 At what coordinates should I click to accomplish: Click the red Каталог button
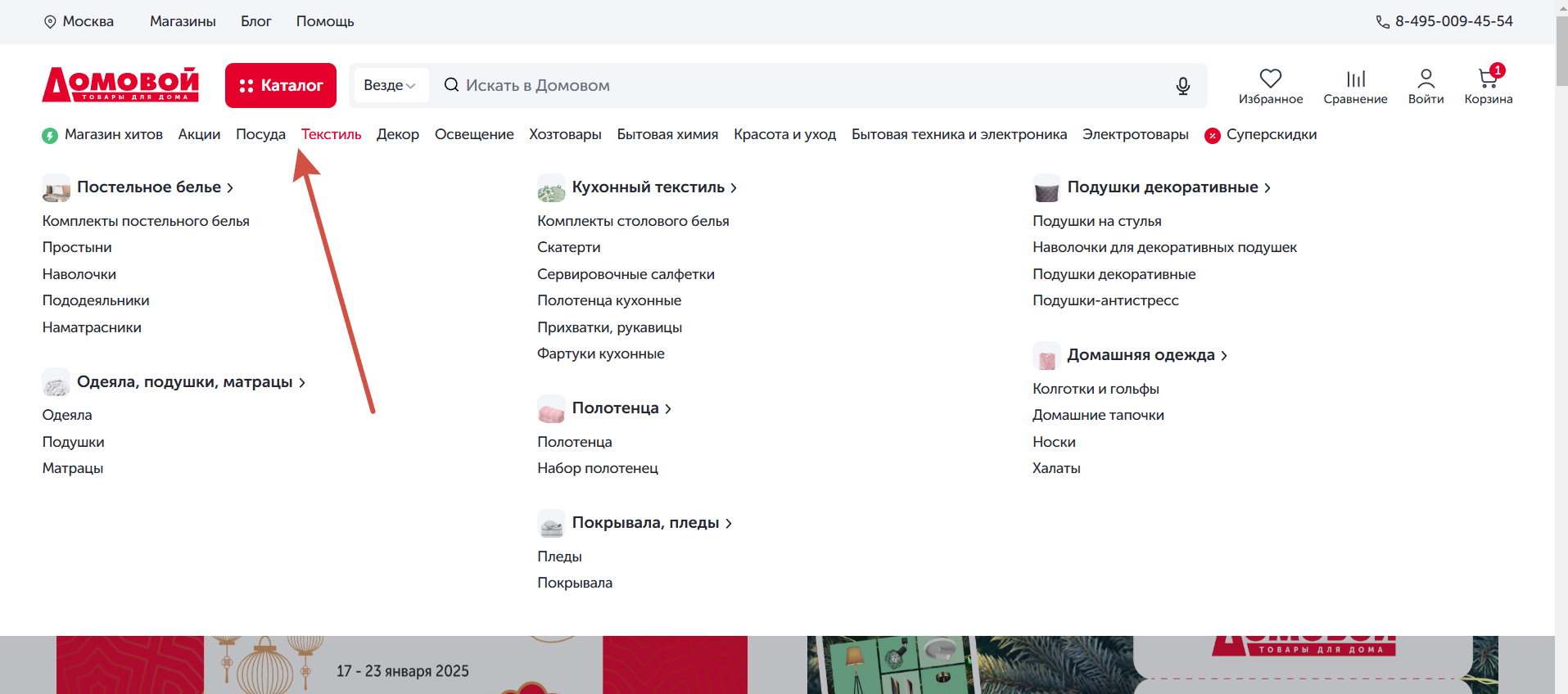coord(281,85)
